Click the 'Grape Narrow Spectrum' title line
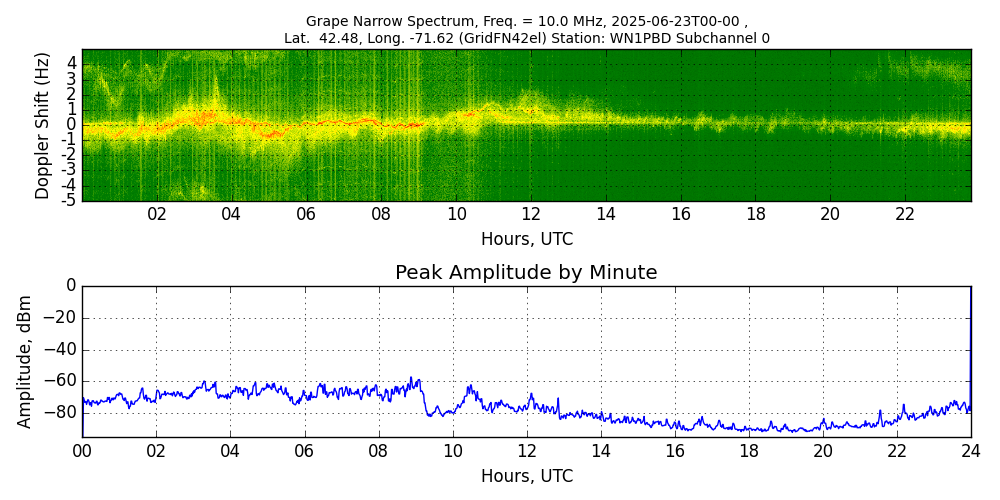The width and height of the screenshot is (1000, 500). click(x=526, y=21)
